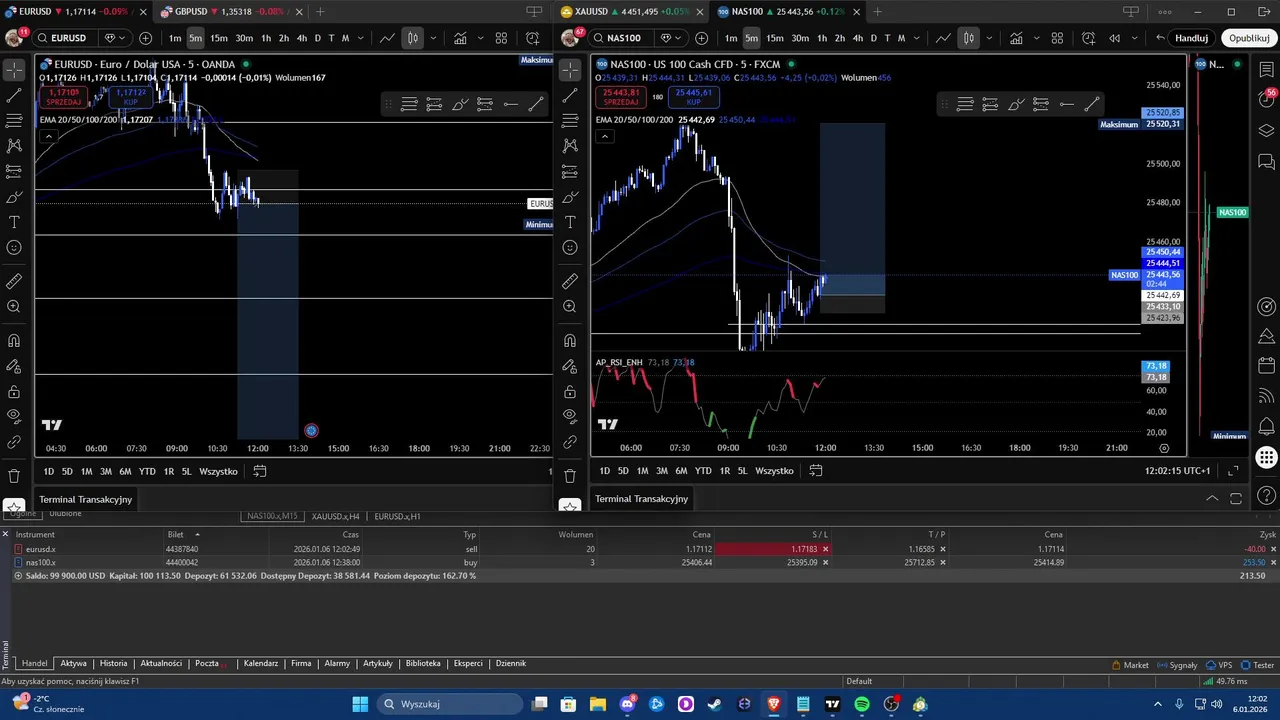Select trend line tool in EURUSD window sidebar
1280x720 pixels.
tap(14, 96)
